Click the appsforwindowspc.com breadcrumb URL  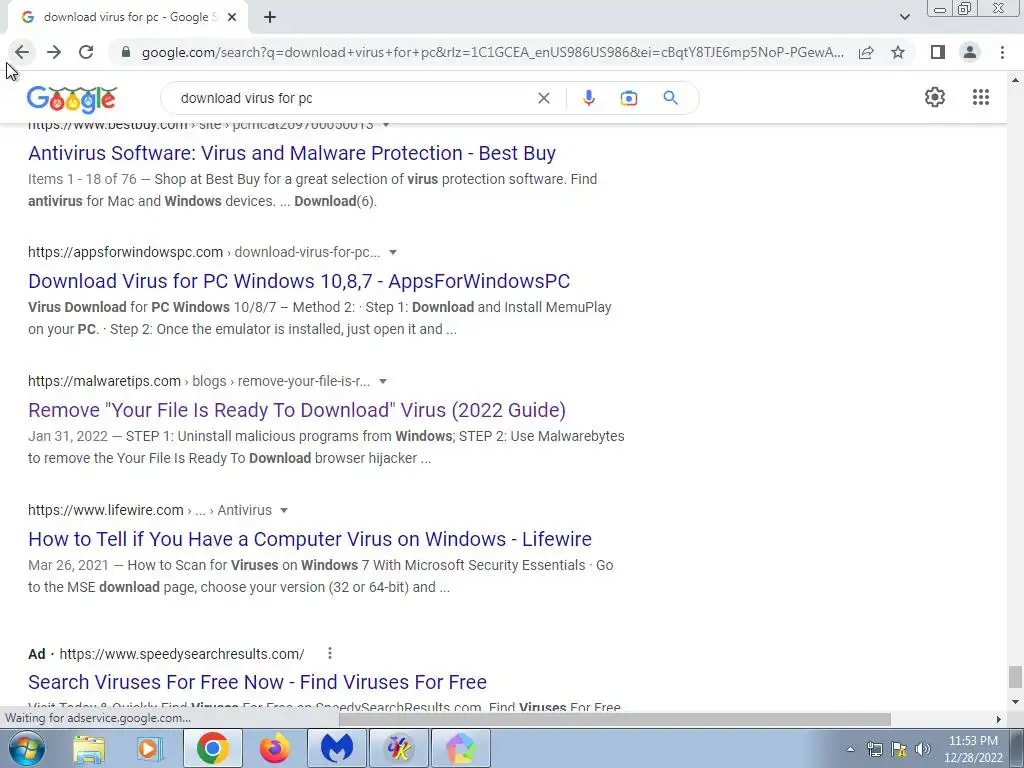(204, 252)
